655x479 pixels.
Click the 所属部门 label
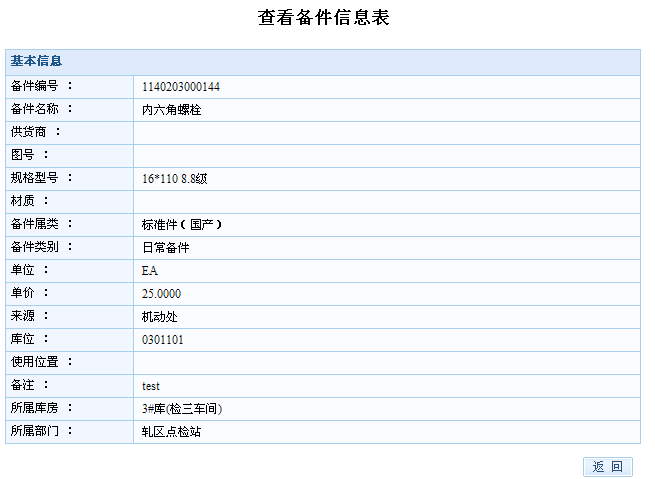pos(35,430)
